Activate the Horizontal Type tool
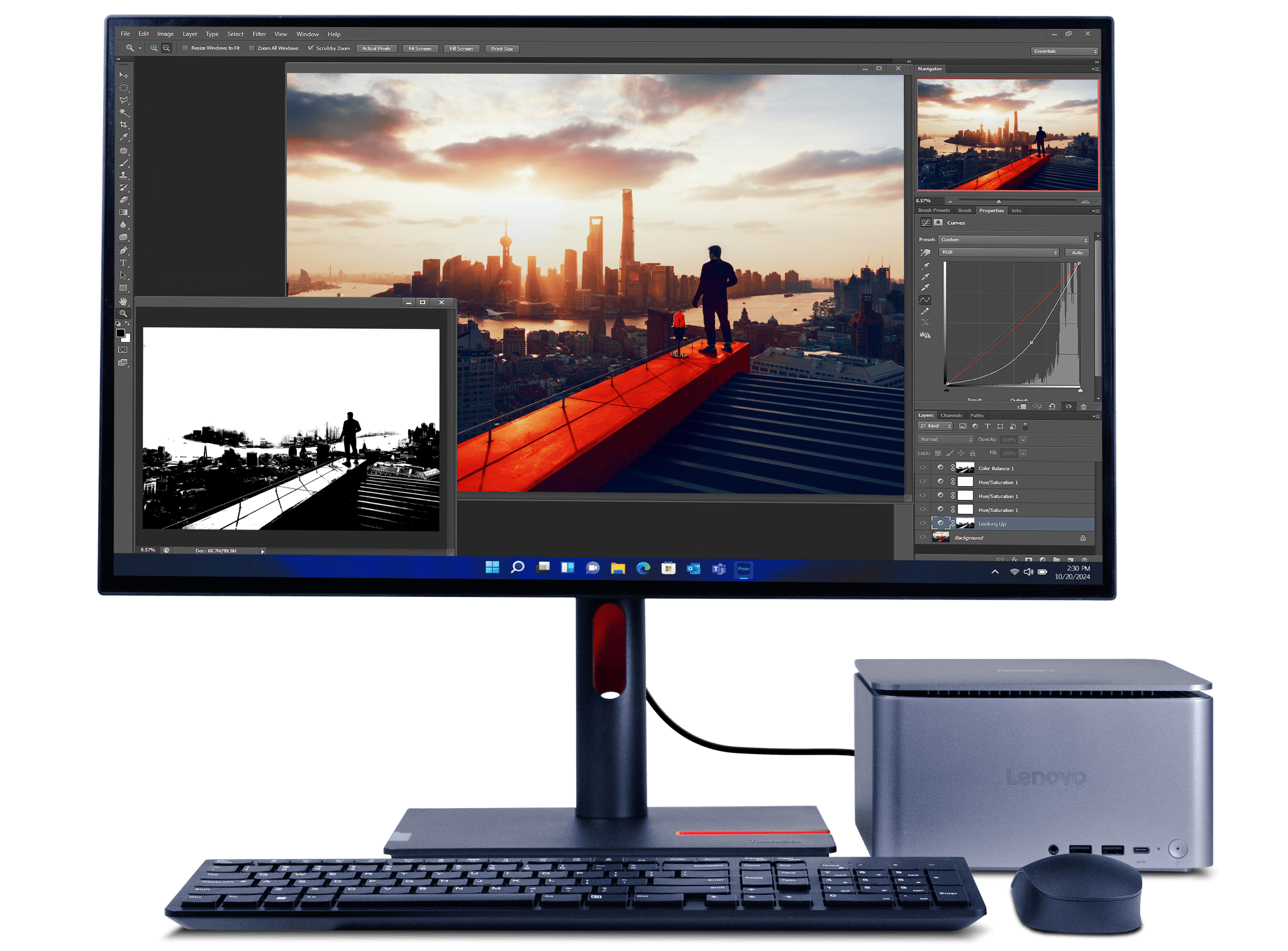 [x=124, y=263]
